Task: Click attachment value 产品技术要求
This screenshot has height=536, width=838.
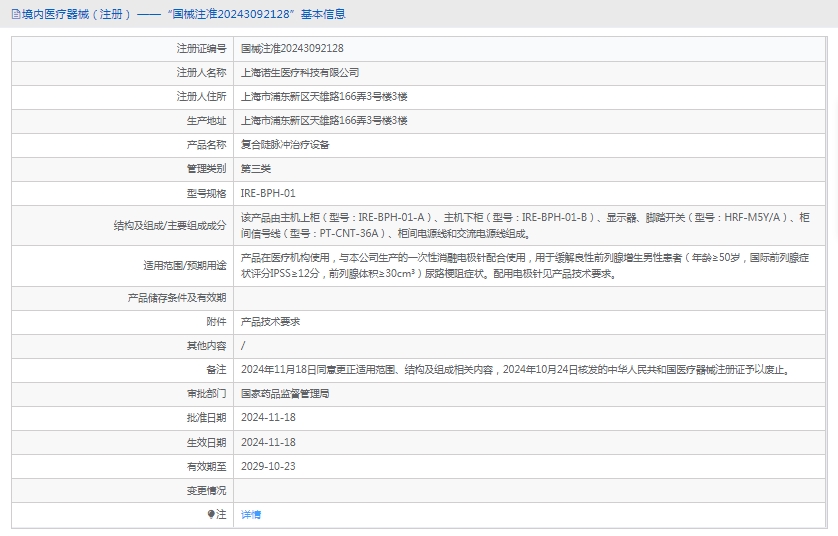Action: click(x=270, y=322)
